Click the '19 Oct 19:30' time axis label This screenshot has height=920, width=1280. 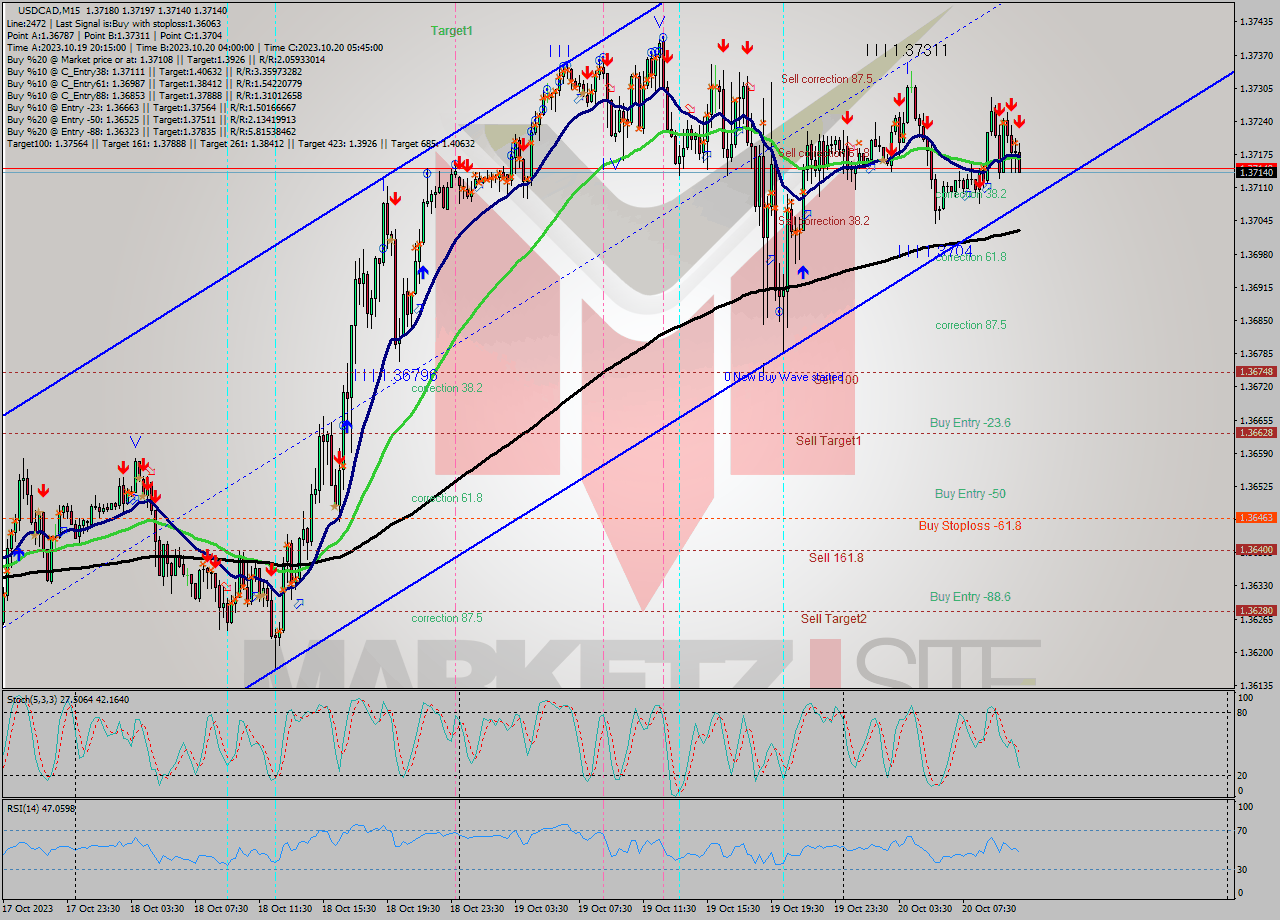tap(795, 909)
